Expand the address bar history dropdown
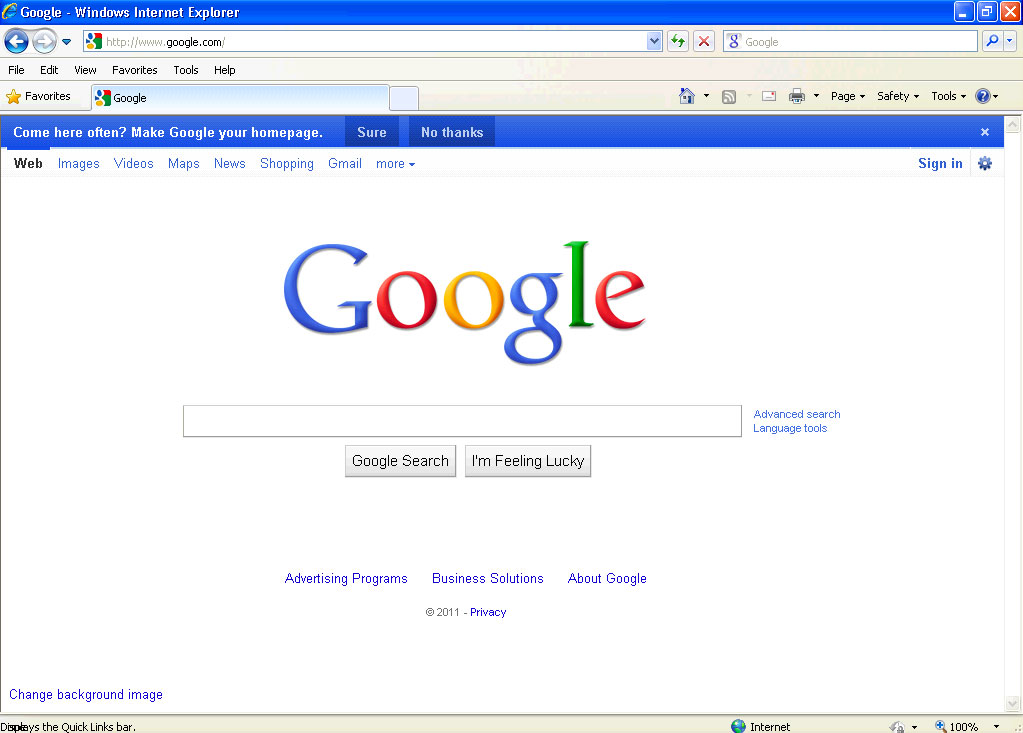Screen dimensions: 1023x733 (653, 41)
